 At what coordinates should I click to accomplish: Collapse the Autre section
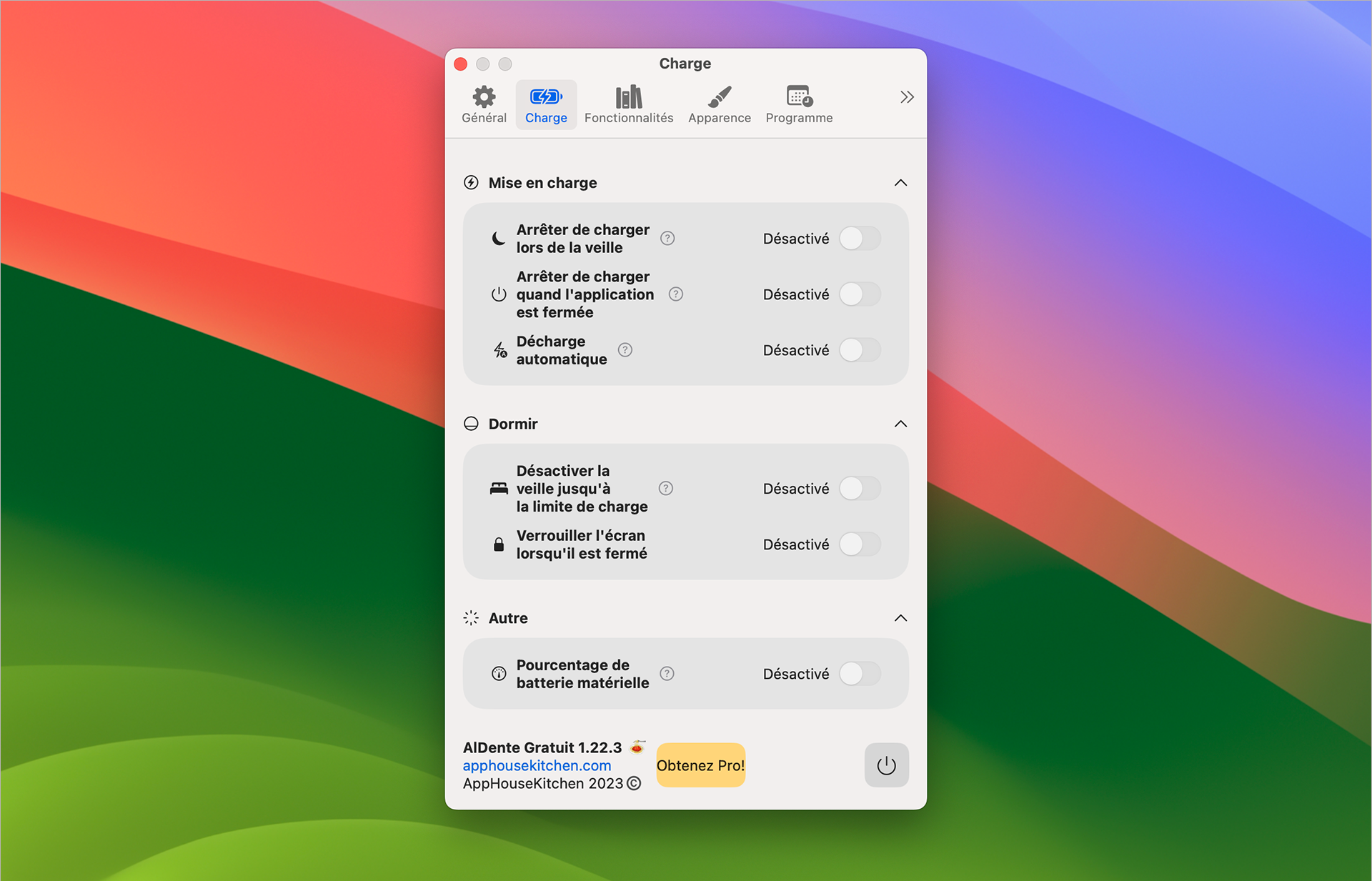click(900, 618)
